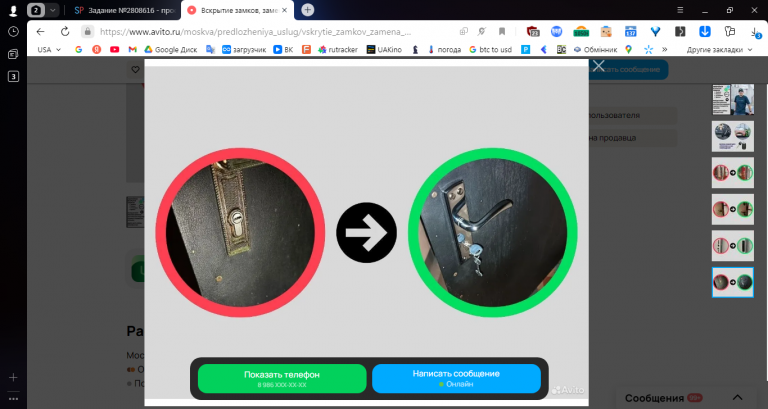The image size is (768, 409).
Task: Show more bookmarks with double chevron
Action: point(664,49)
